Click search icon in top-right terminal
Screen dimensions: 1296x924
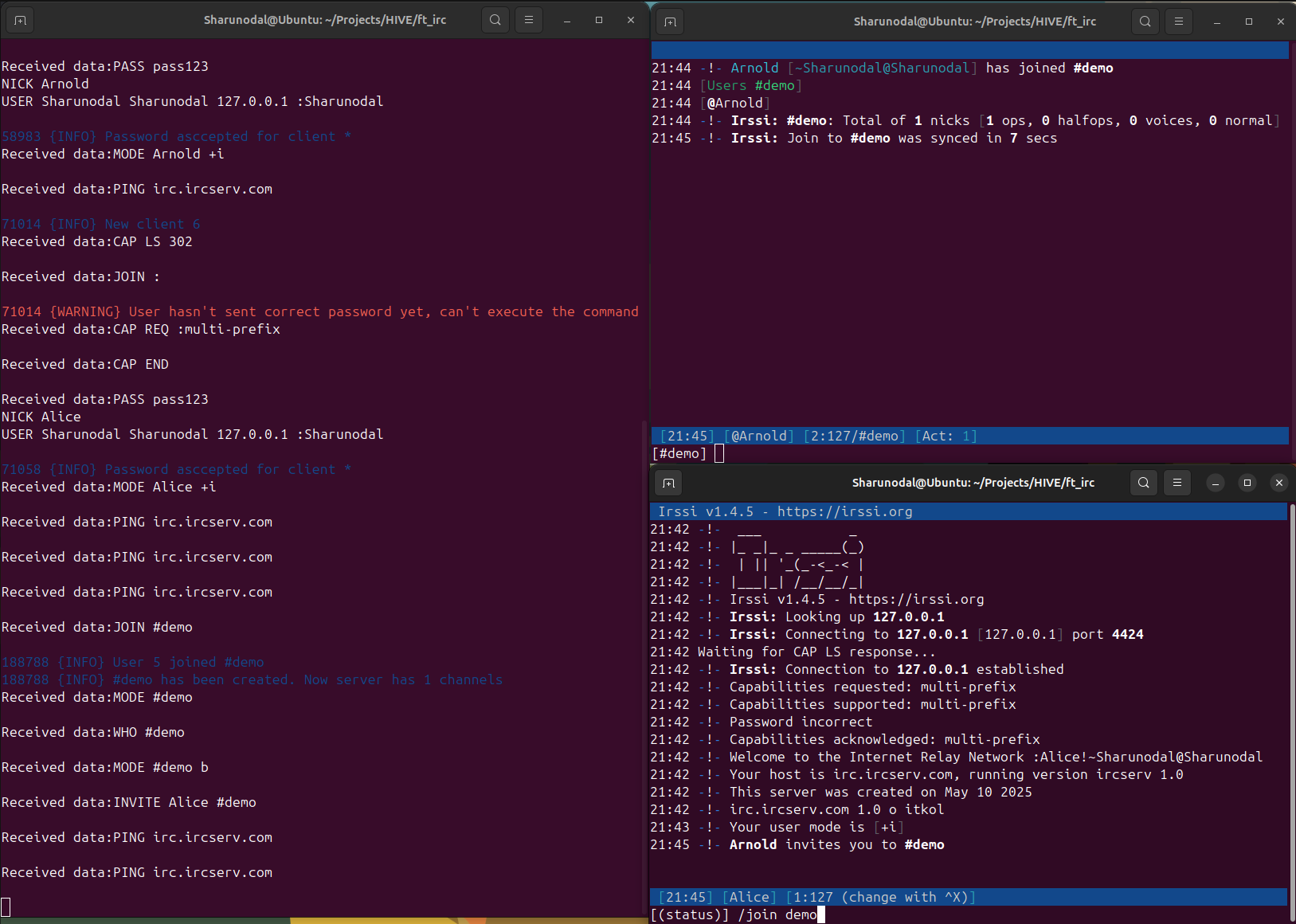1145,22
